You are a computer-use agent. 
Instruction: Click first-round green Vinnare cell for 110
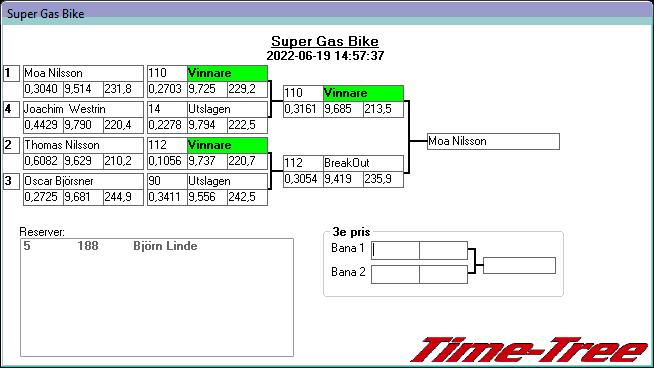(227, 73)
